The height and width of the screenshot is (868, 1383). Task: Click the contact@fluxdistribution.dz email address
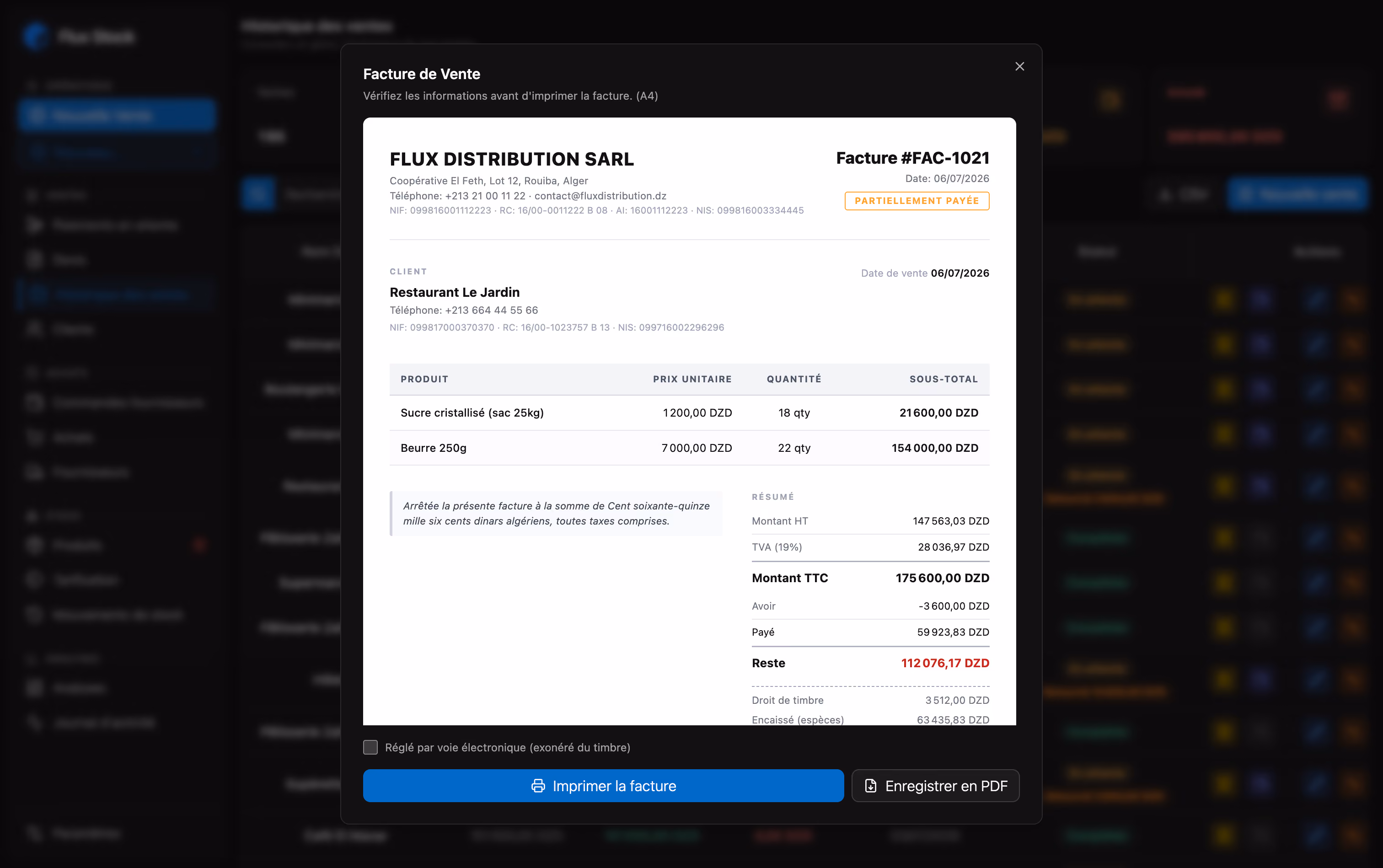click(x=600, y=196)
